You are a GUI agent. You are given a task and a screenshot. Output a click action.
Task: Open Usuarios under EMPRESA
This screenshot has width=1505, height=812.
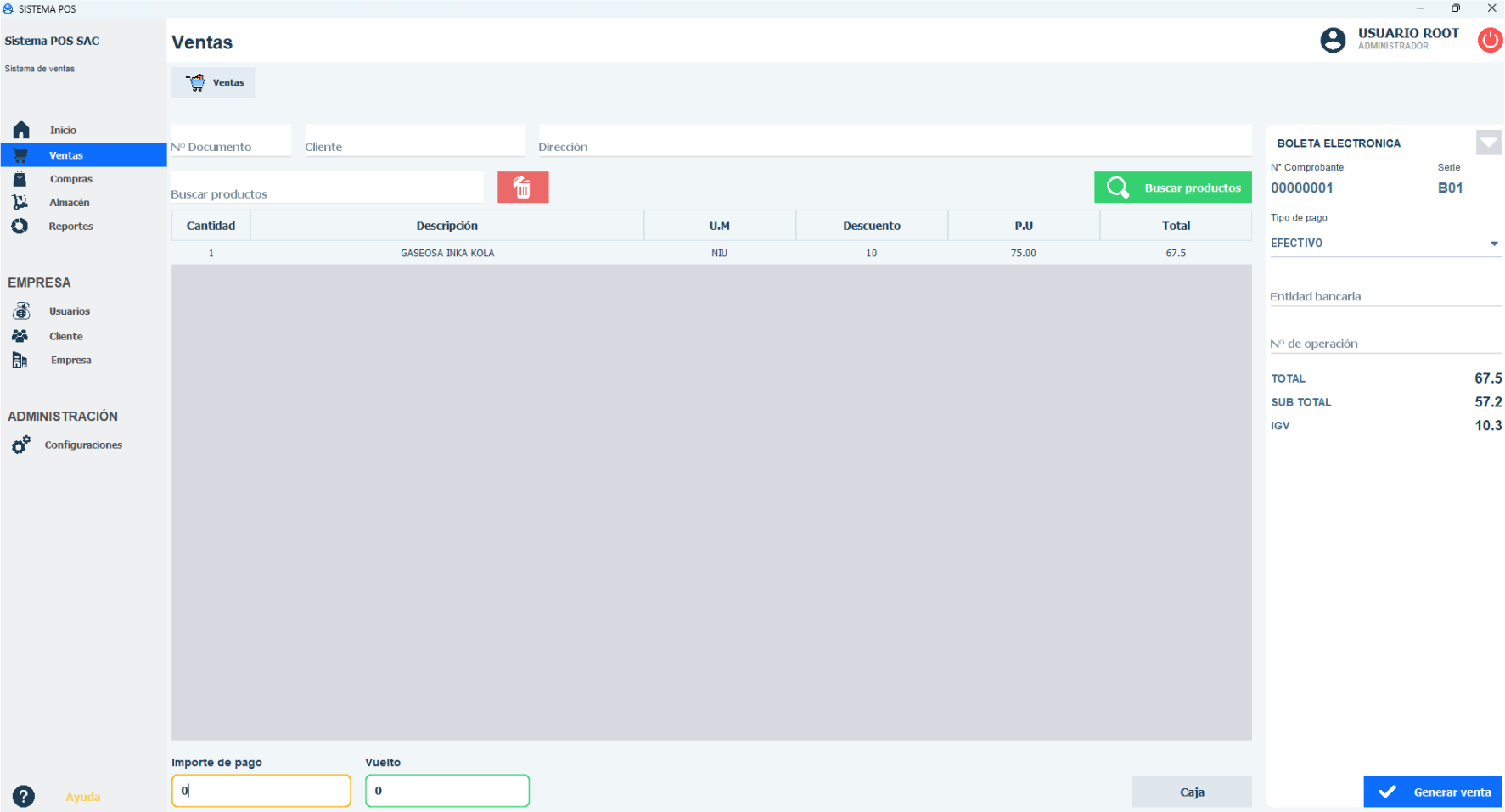pos(70,311)
